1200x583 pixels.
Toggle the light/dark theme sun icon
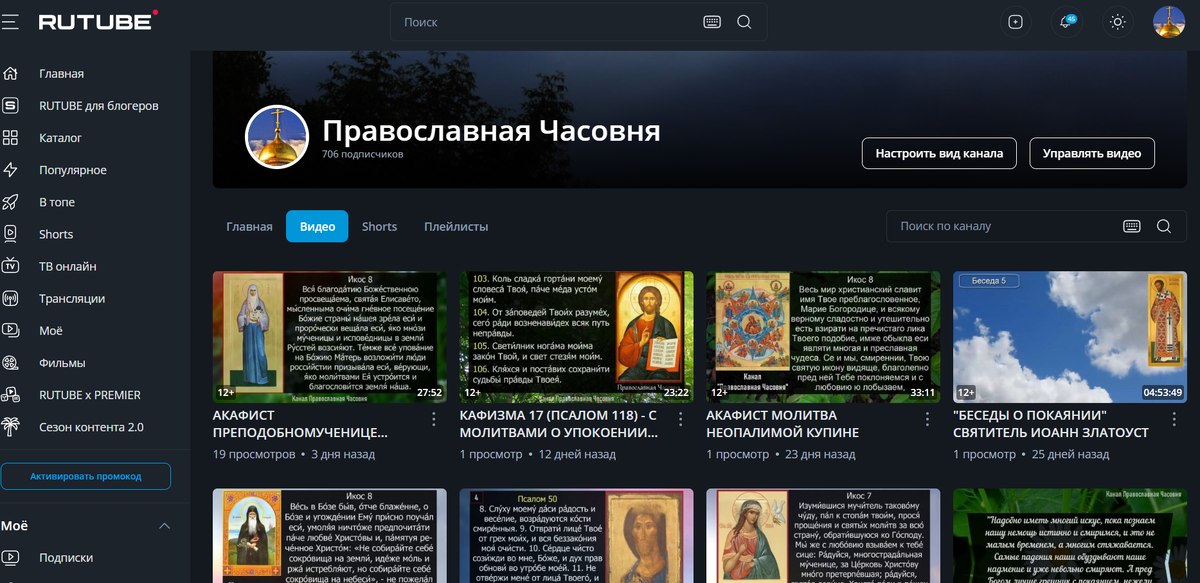click(x=1118, y=22)
